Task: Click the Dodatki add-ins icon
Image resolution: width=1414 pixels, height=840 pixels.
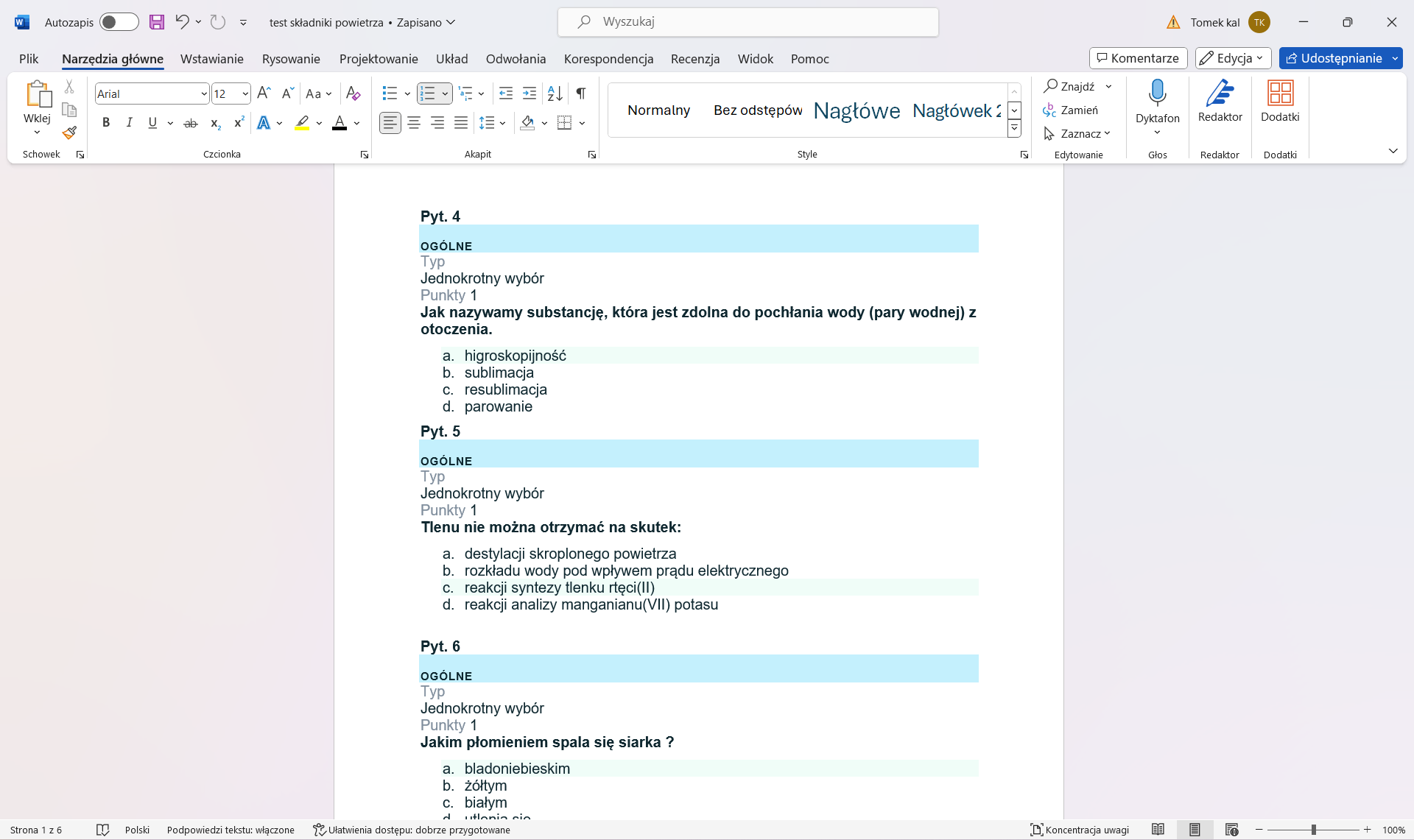Action: coord(1280,94)
